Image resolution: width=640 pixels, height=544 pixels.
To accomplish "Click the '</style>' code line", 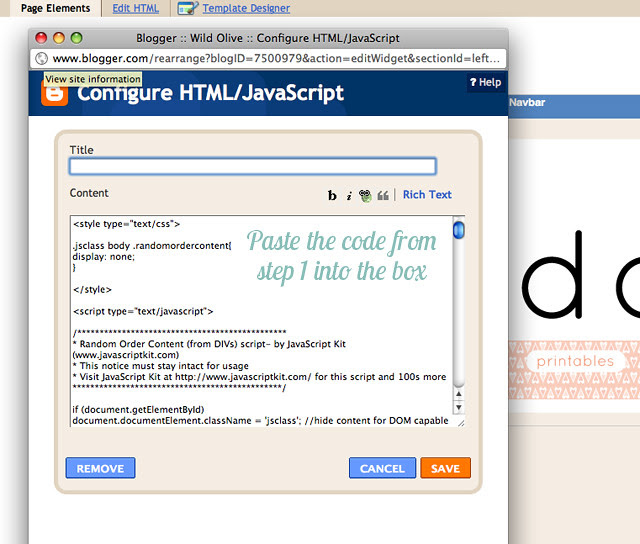I will [92, 289].
